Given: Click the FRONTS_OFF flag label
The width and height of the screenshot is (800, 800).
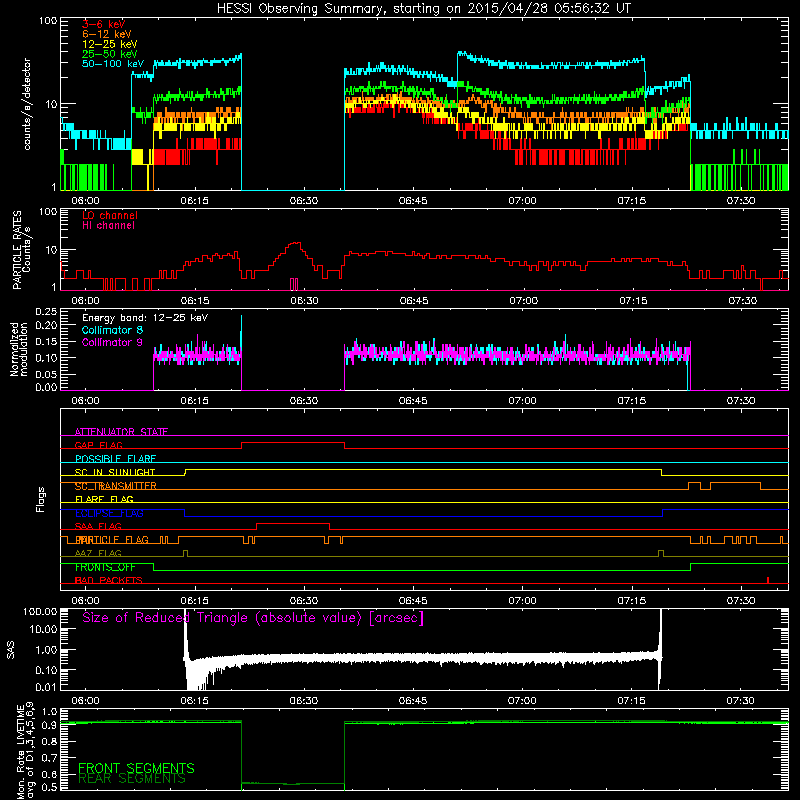Looking at the screenshot, I should [105, 567].
